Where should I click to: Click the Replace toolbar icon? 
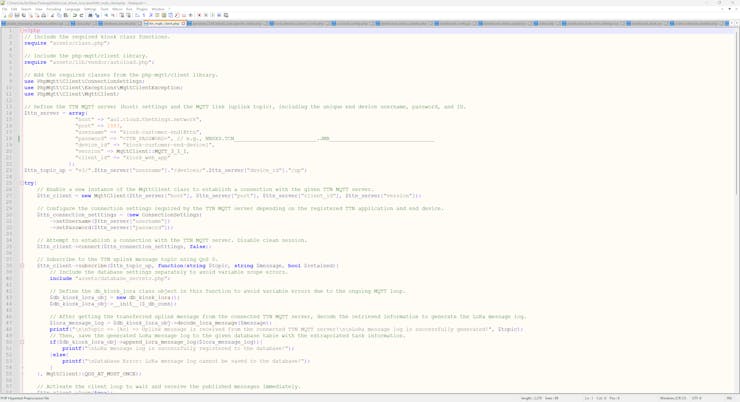97,15
